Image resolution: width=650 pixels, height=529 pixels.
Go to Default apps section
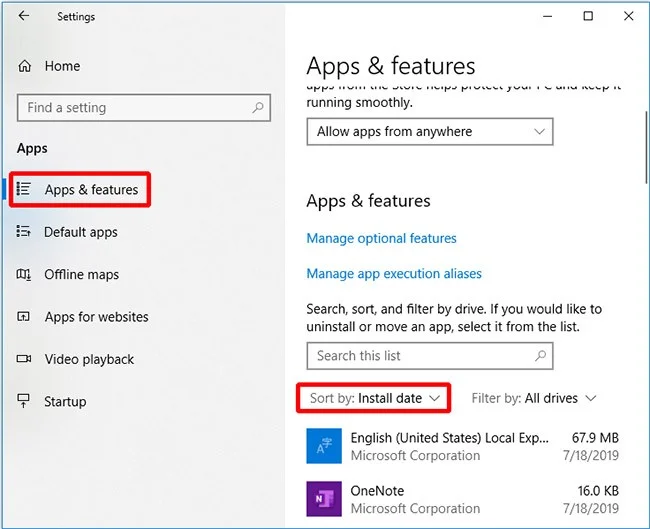pyautogui.click(x=81, y=232)
